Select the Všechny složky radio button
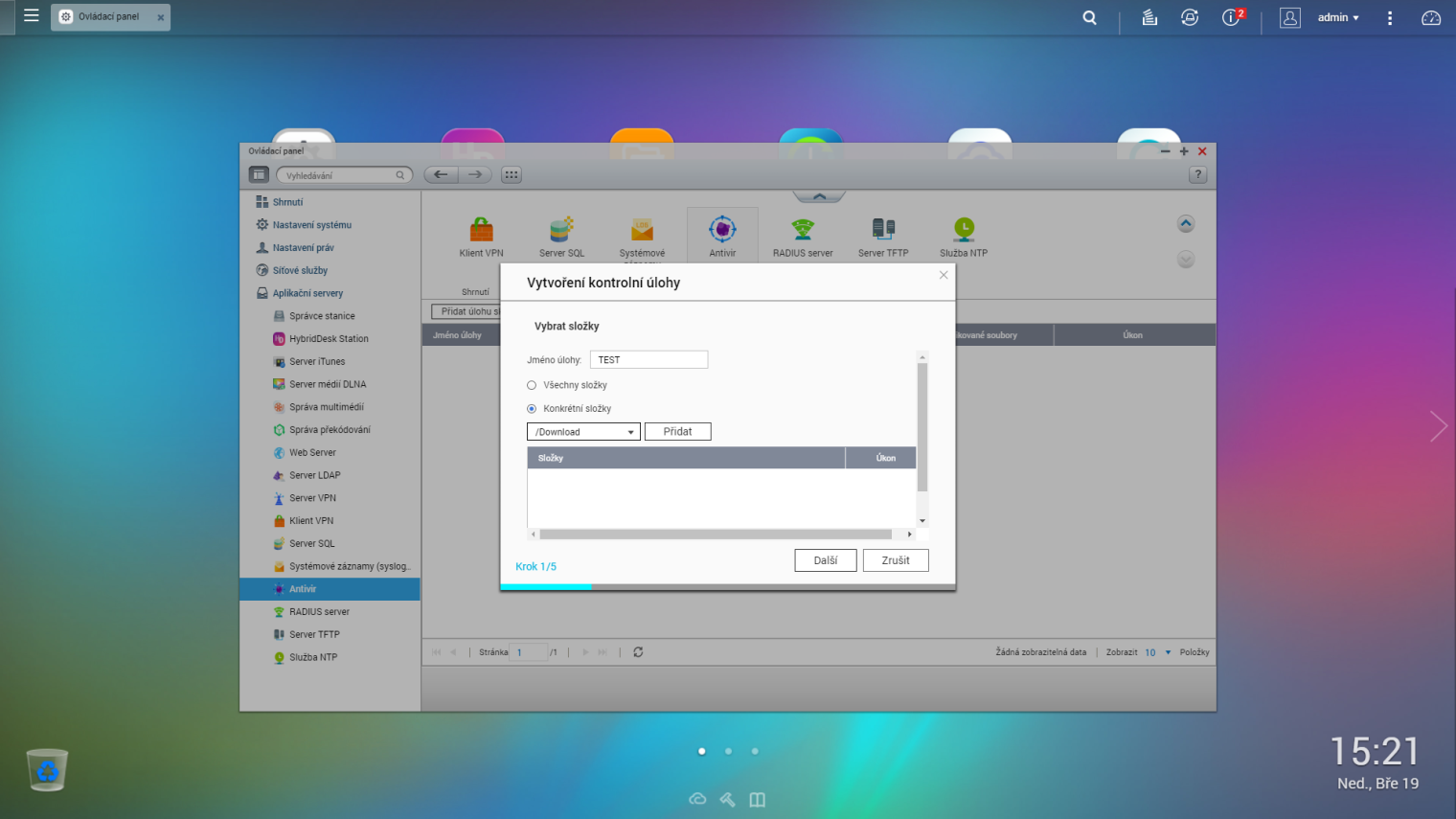The image size is (1456, 819). pos(532,385)
